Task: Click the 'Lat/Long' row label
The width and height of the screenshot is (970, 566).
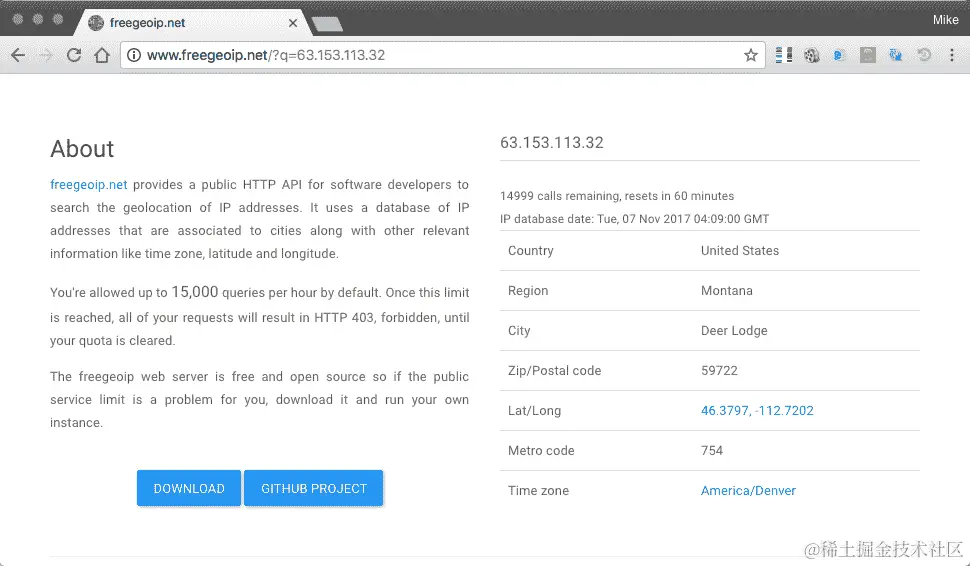Action: click(x=534, y=411)
